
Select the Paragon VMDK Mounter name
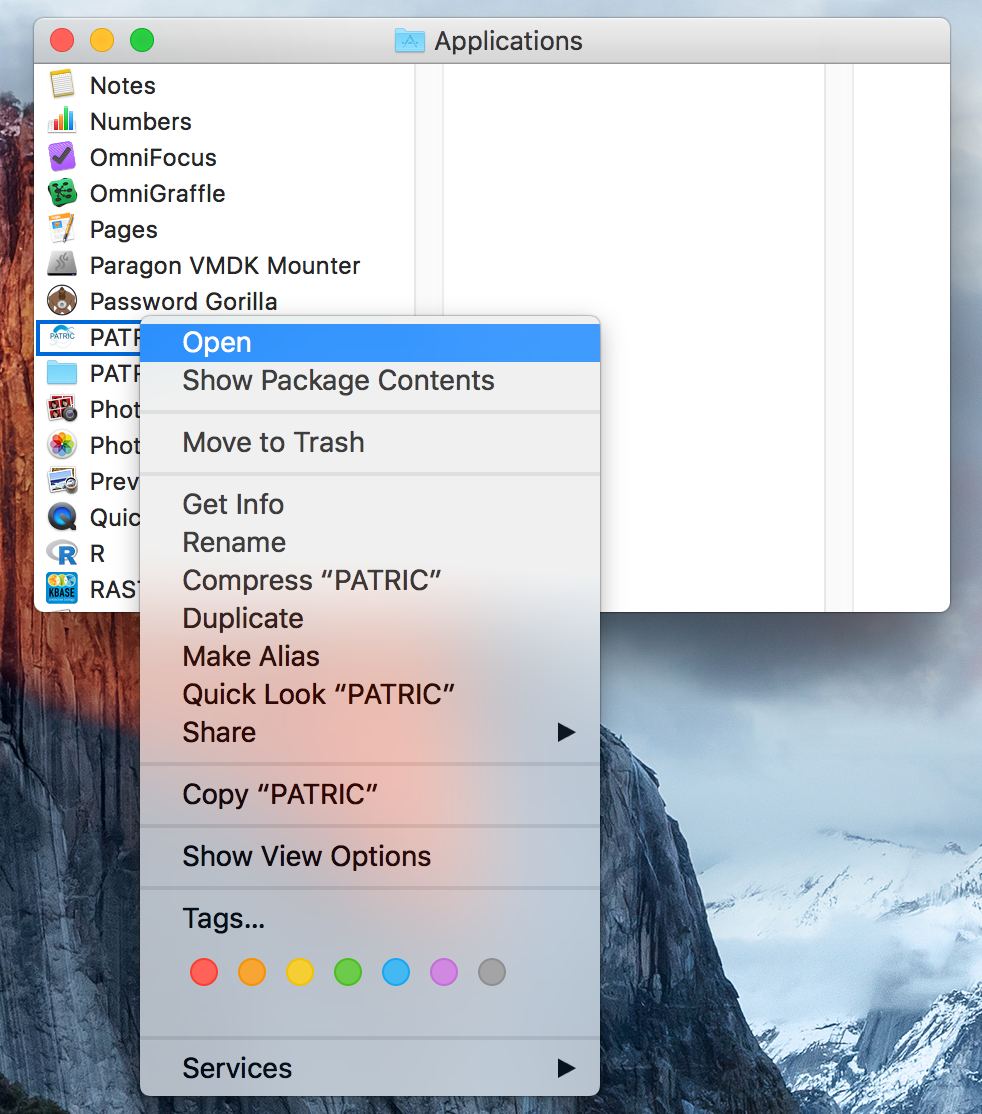225,266
